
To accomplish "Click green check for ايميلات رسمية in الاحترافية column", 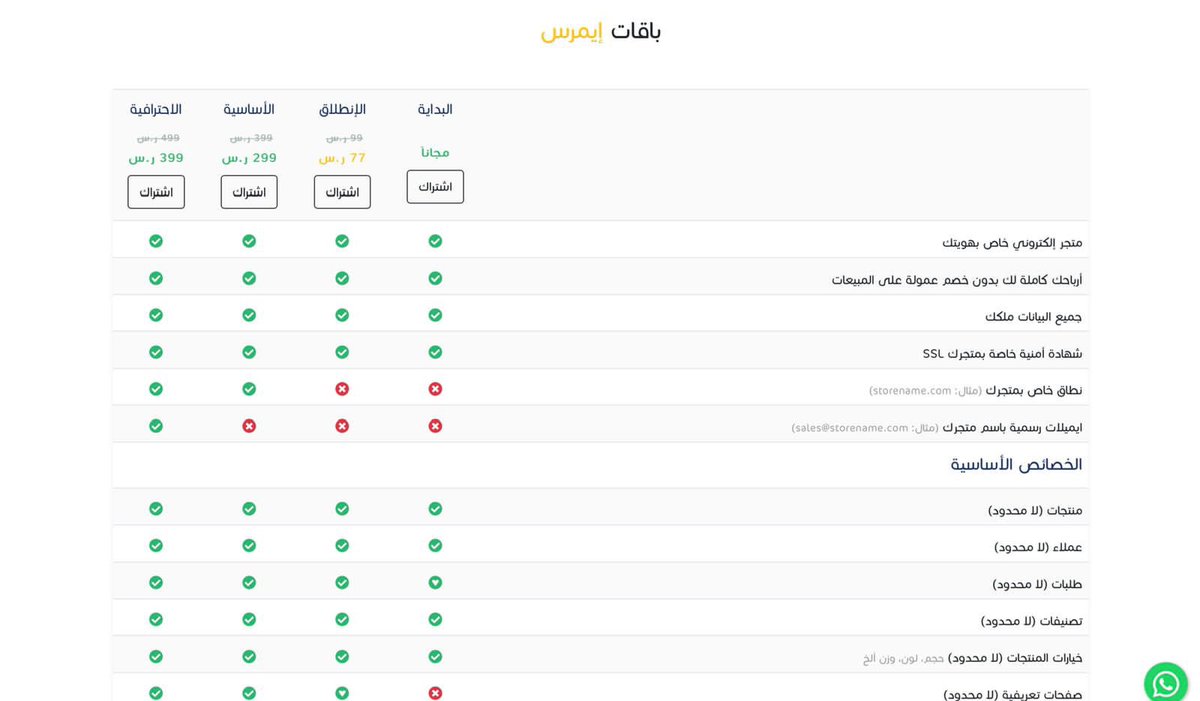I will point(156,426).
